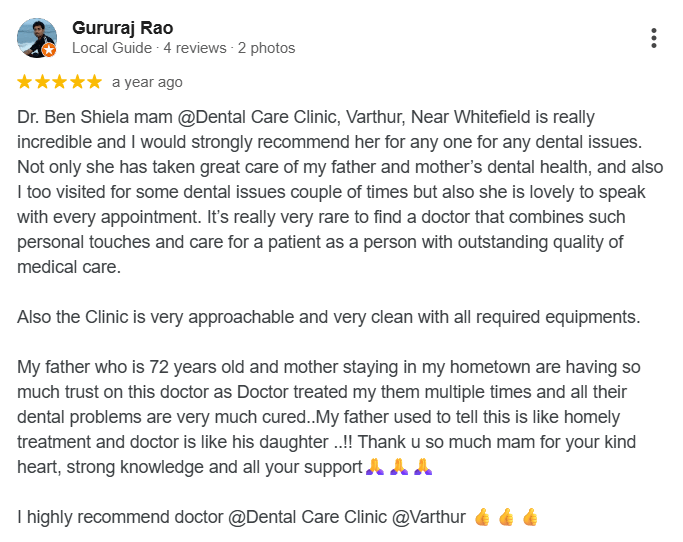The width and height of the screenshot is (683, 542).
Task: Click the first yellow rating star
Action: pyautogui.click(x=25, y=82)
